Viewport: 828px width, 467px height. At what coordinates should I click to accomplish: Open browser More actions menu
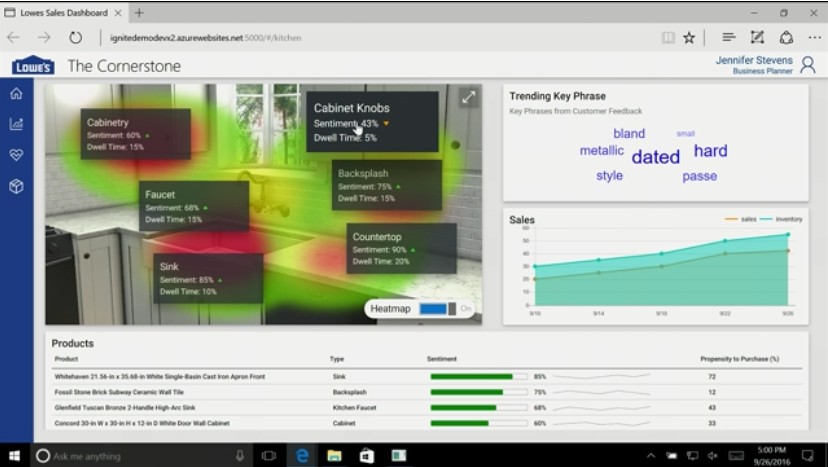point(815,38)
